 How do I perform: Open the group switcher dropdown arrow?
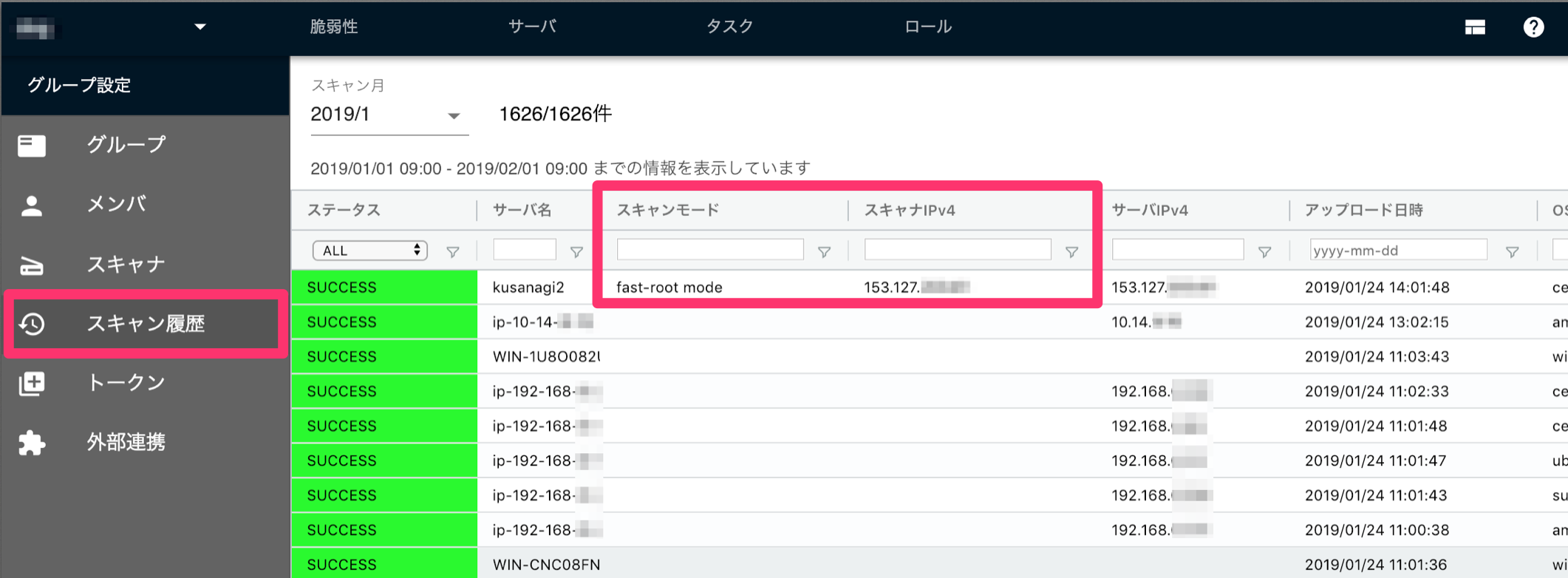pyautogui.click(x=200, y=27)
